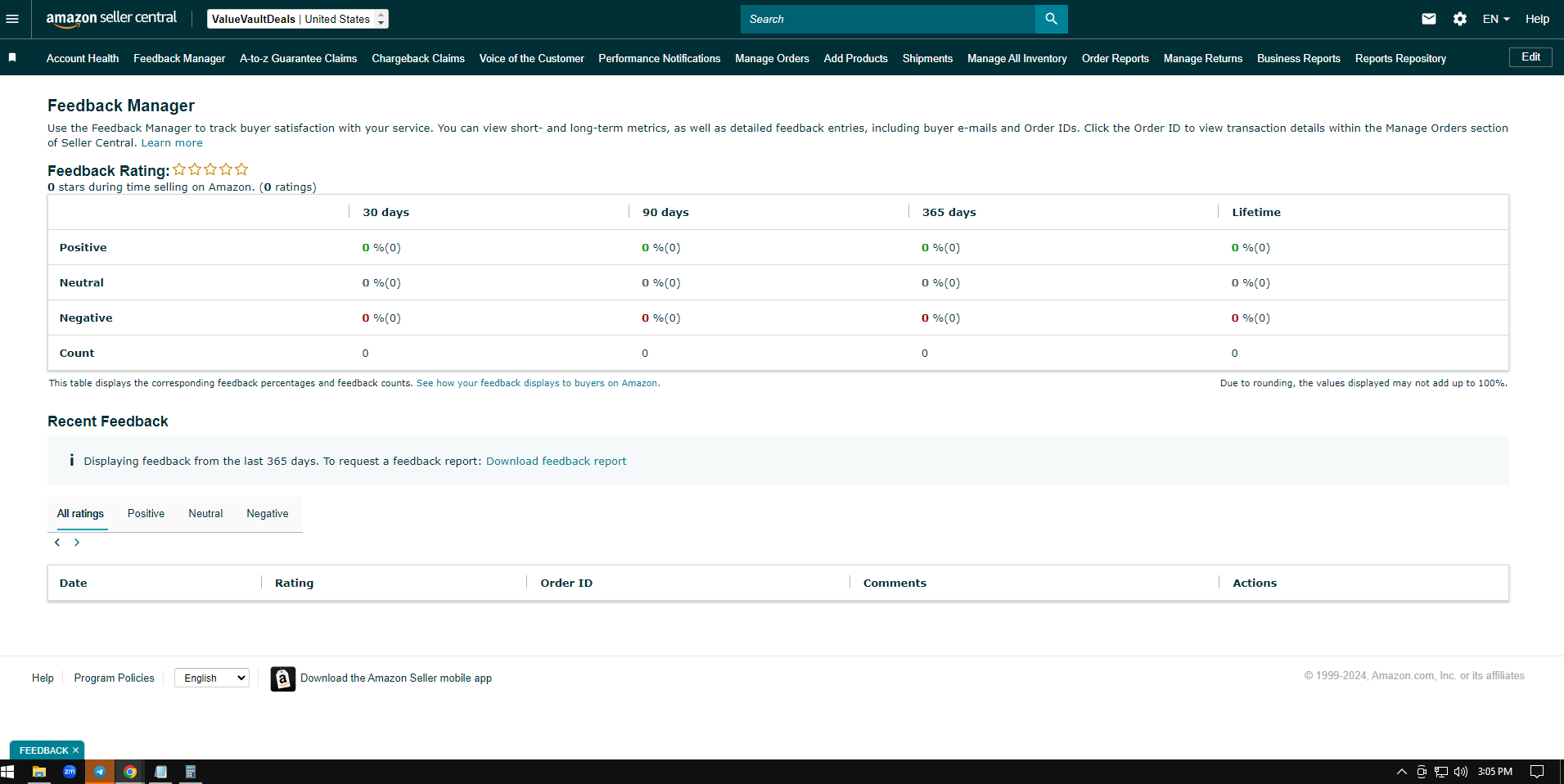Image resolution: width=1564 pixels, height=784 pixels.
Task: Click in the Search input field
Action: (888, 19)
